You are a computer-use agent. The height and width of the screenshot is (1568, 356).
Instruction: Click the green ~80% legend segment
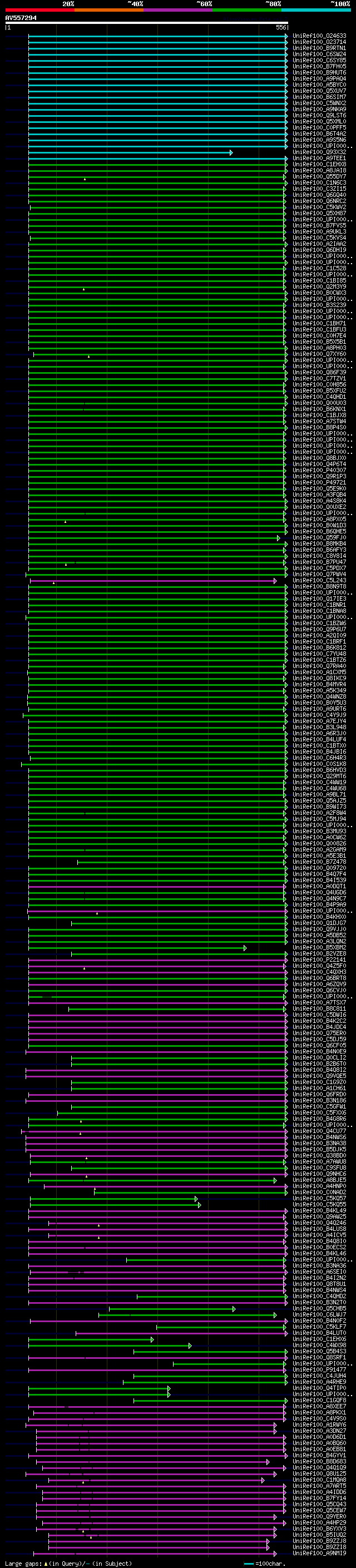pyautogui.click(x=247, y=10)
